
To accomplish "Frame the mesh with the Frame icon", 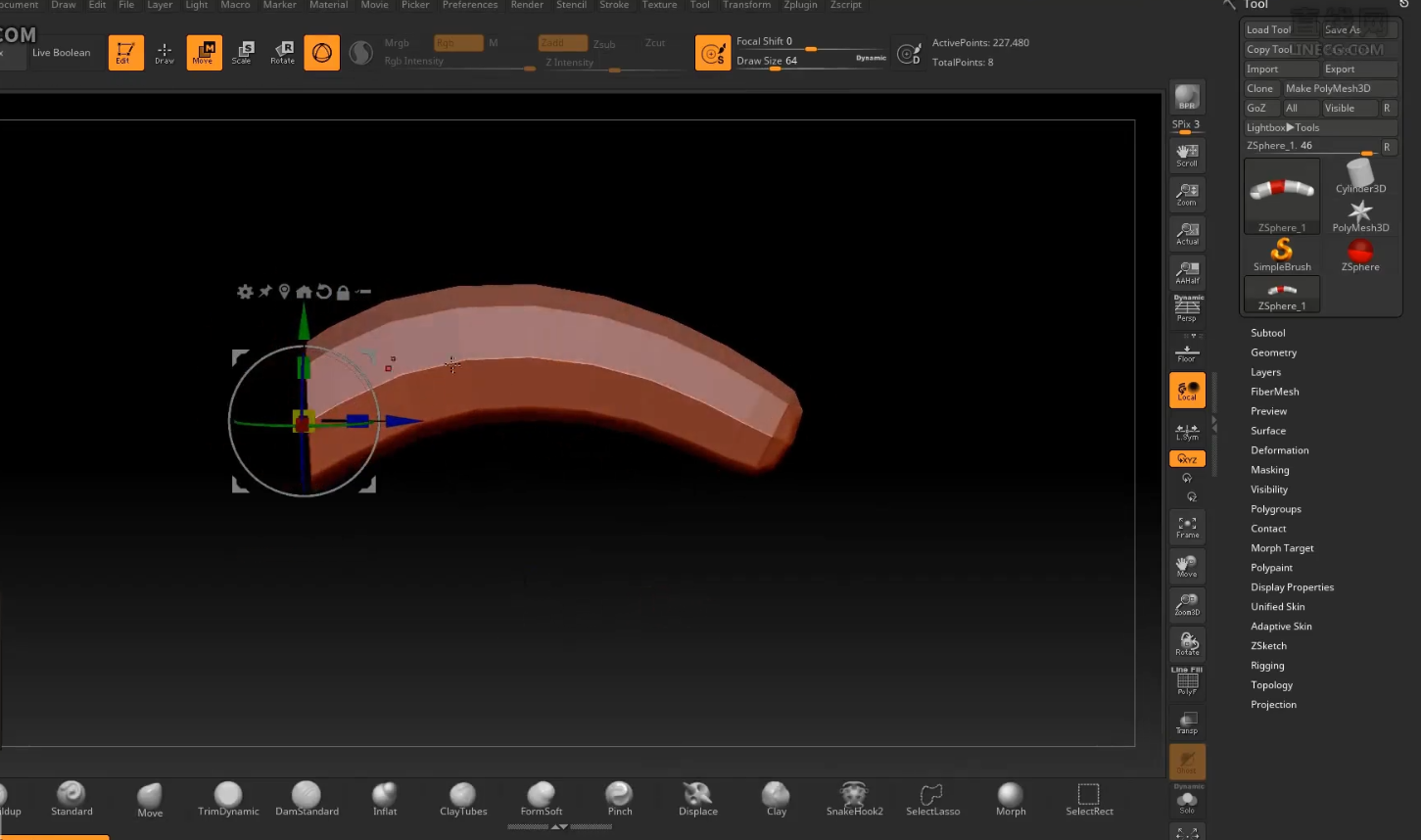I will (1187, 527).
